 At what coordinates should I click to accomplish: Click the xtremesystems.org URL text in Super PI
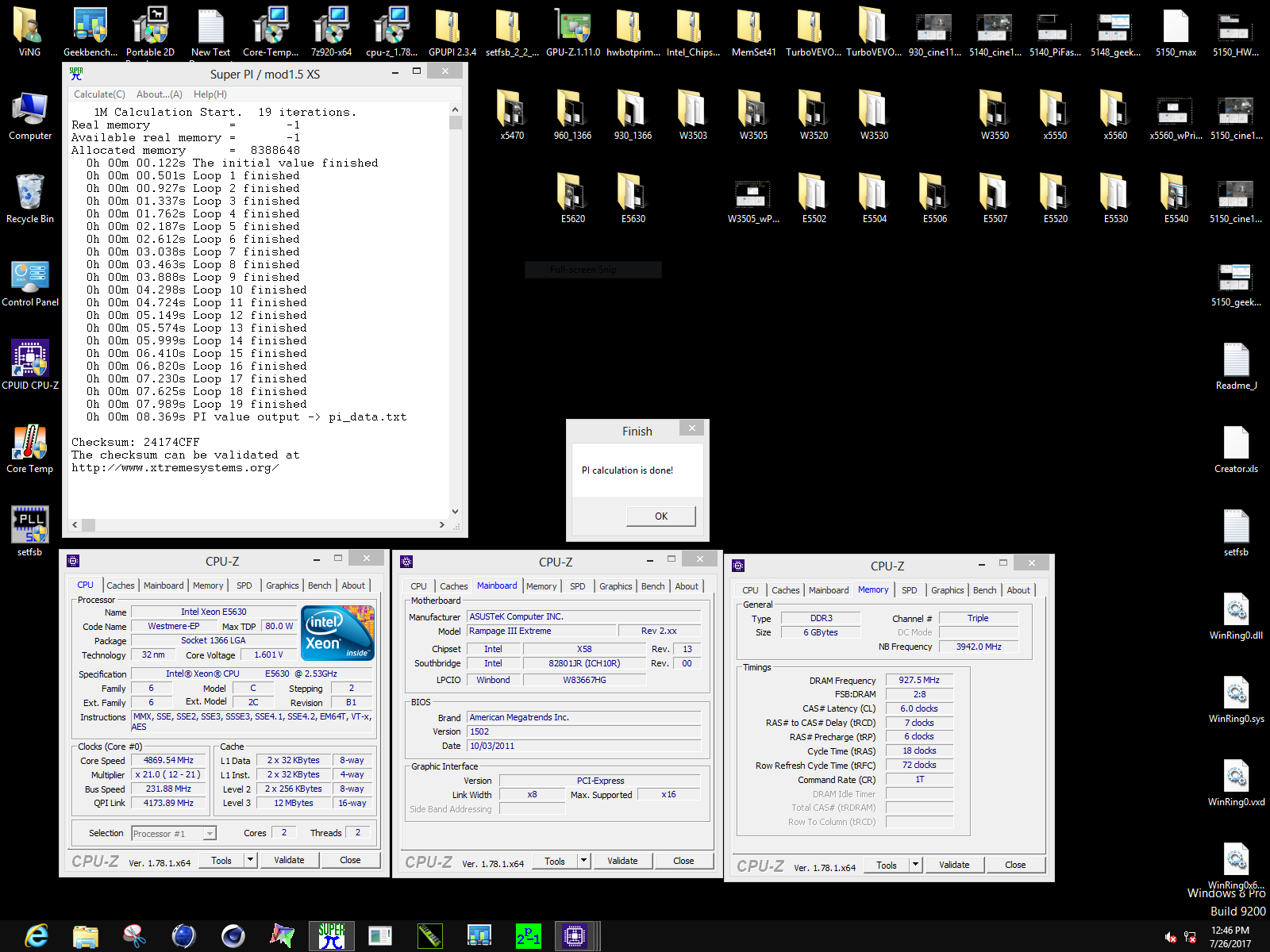pyautogui.click(x=175, y=468)
